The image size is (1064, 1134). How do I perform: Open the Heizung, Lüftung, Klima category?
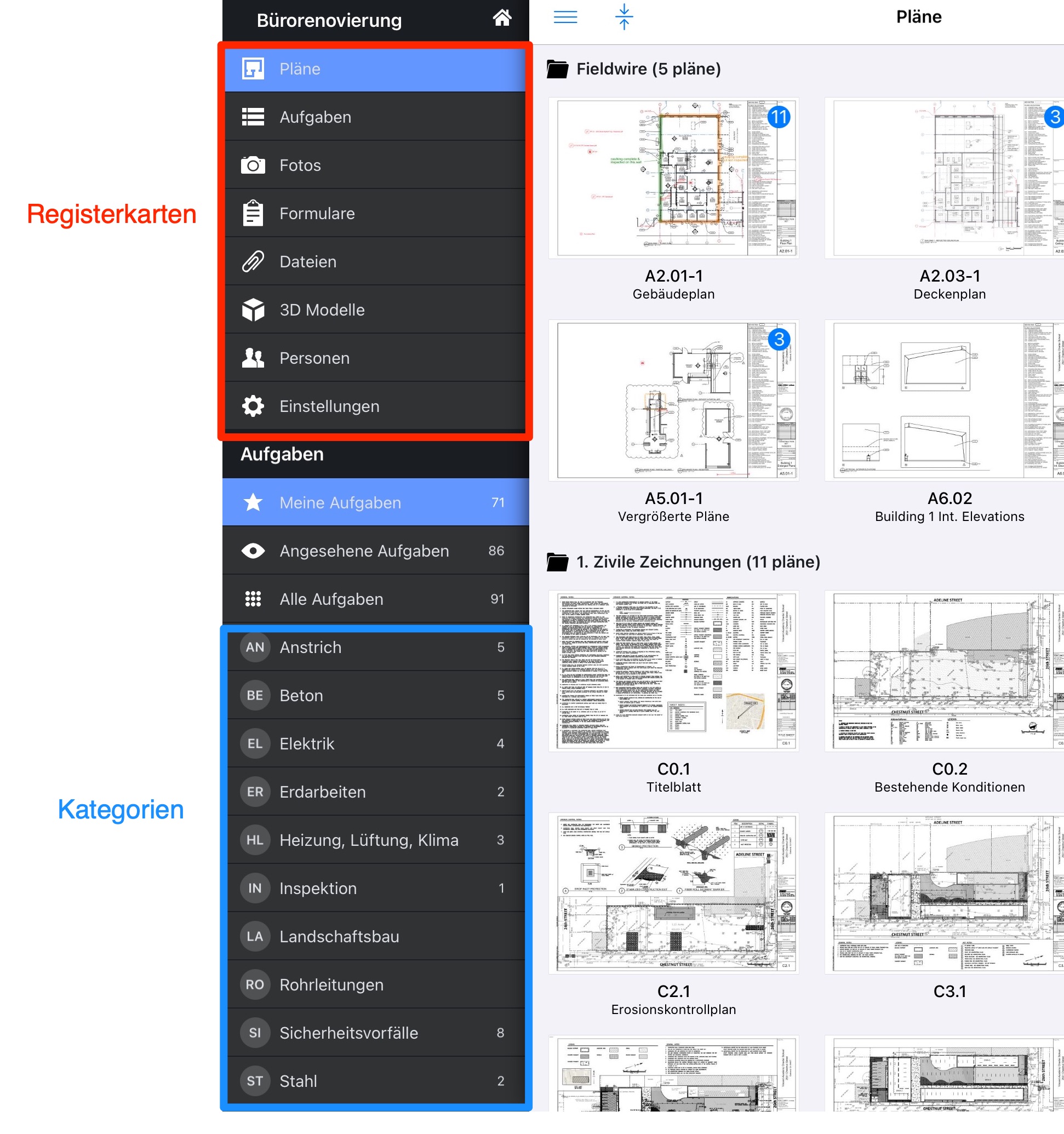tap(369, 840)
